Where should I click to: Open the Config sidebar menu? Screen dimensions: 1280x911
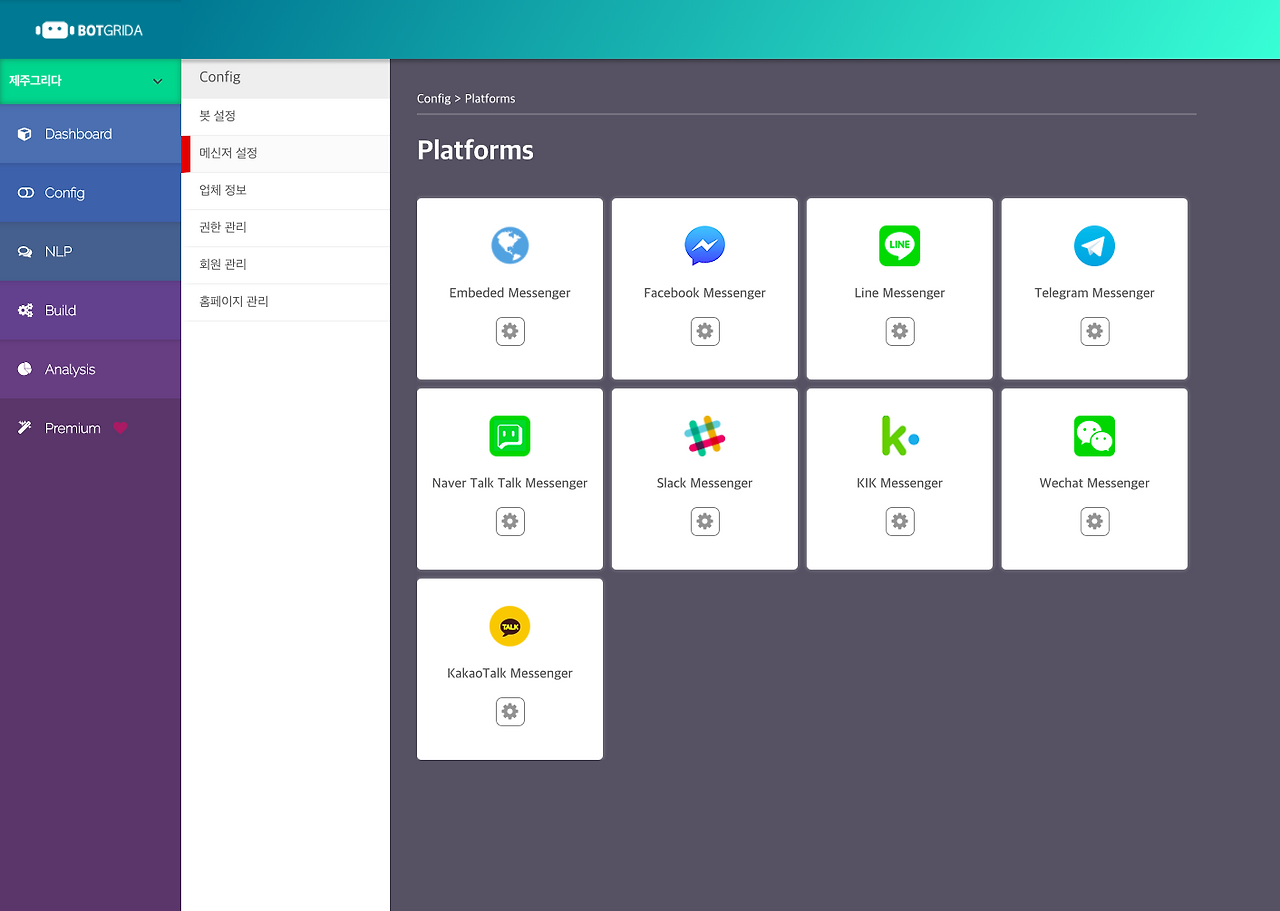(64, 192)
